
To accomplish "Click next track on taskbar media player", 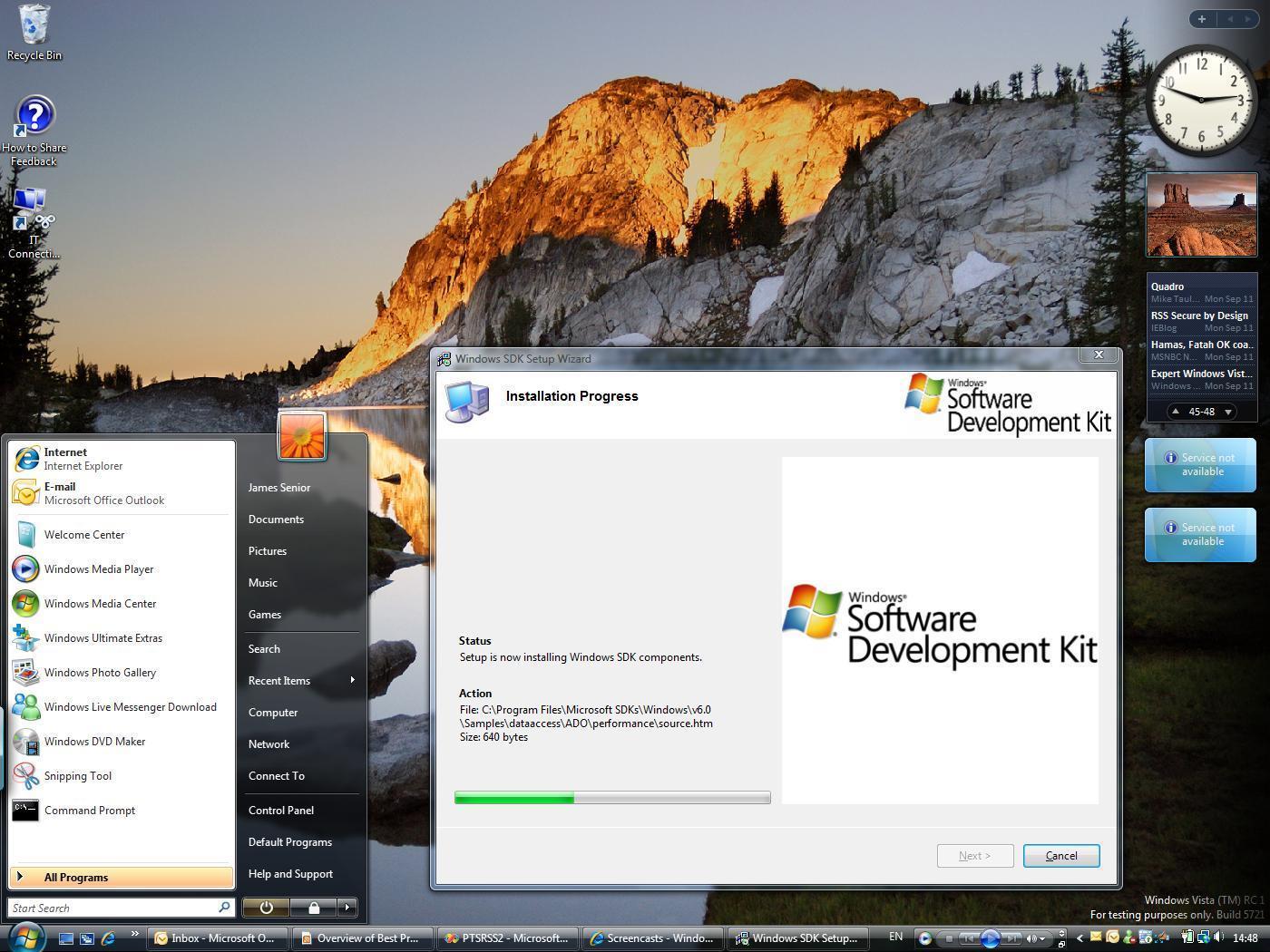I will click(x=1011, y=938).
